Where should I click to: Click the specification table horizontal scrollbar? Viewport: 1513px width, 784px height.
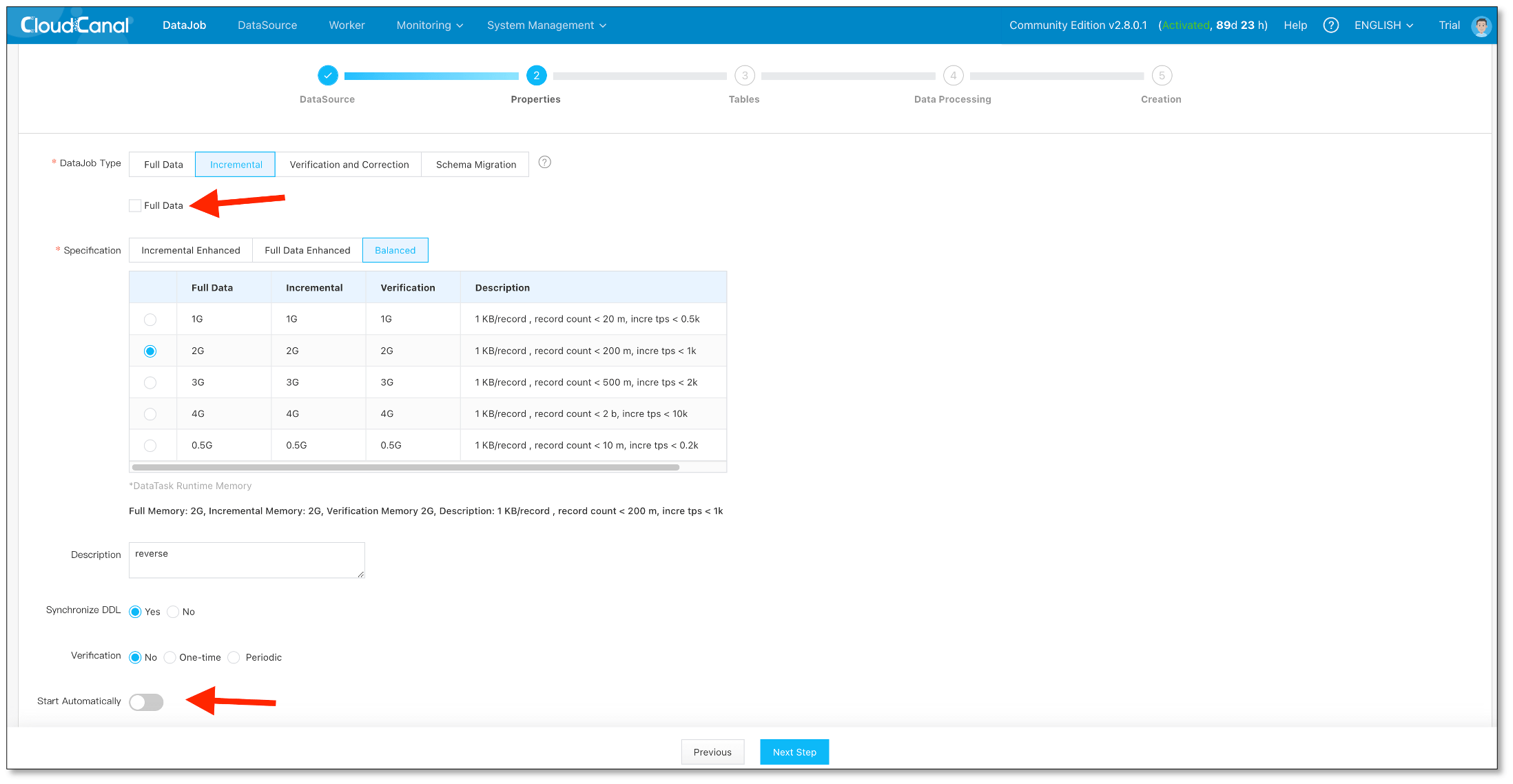405,468
